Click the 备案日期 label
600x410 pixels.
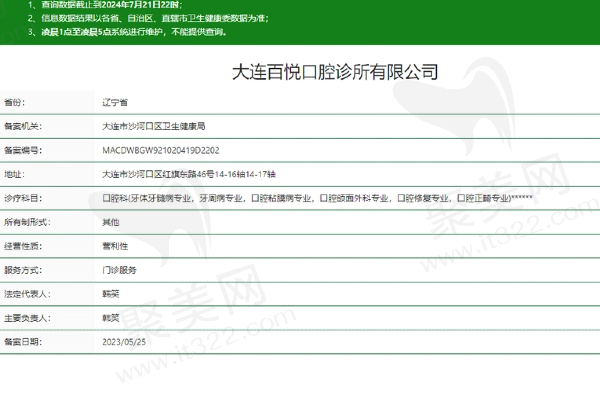23,342
